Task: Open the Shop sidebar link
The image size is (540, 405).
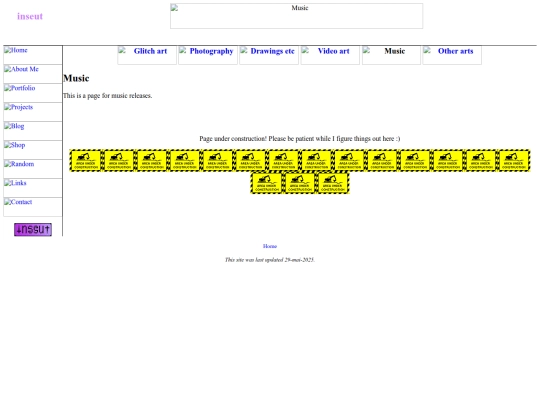Action: pos(33,149)
